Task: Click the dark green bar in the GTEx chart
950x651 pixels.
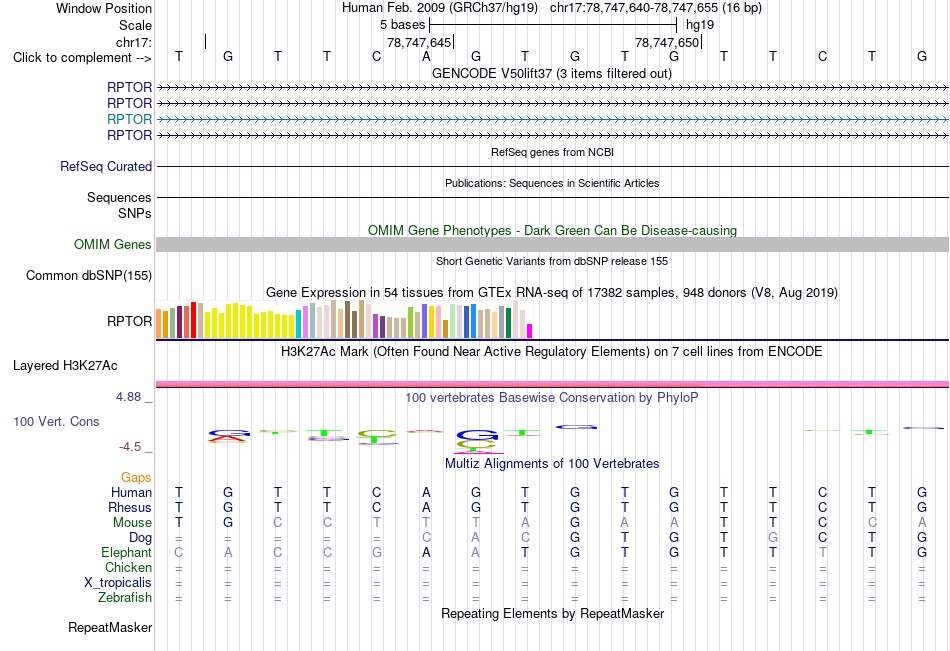Action: coord(508,323)
